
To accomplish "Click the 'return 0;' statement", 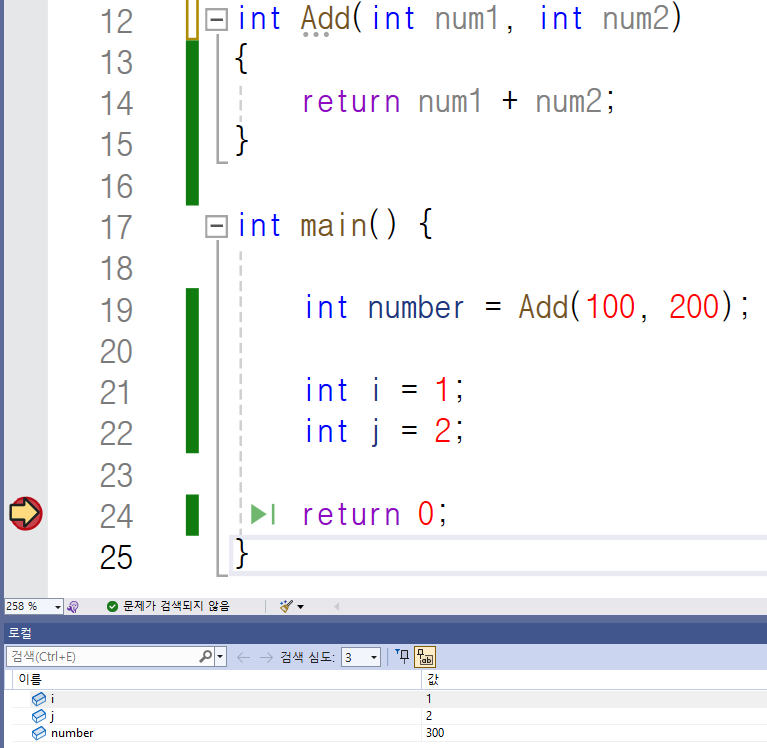I will pos(374,515).
